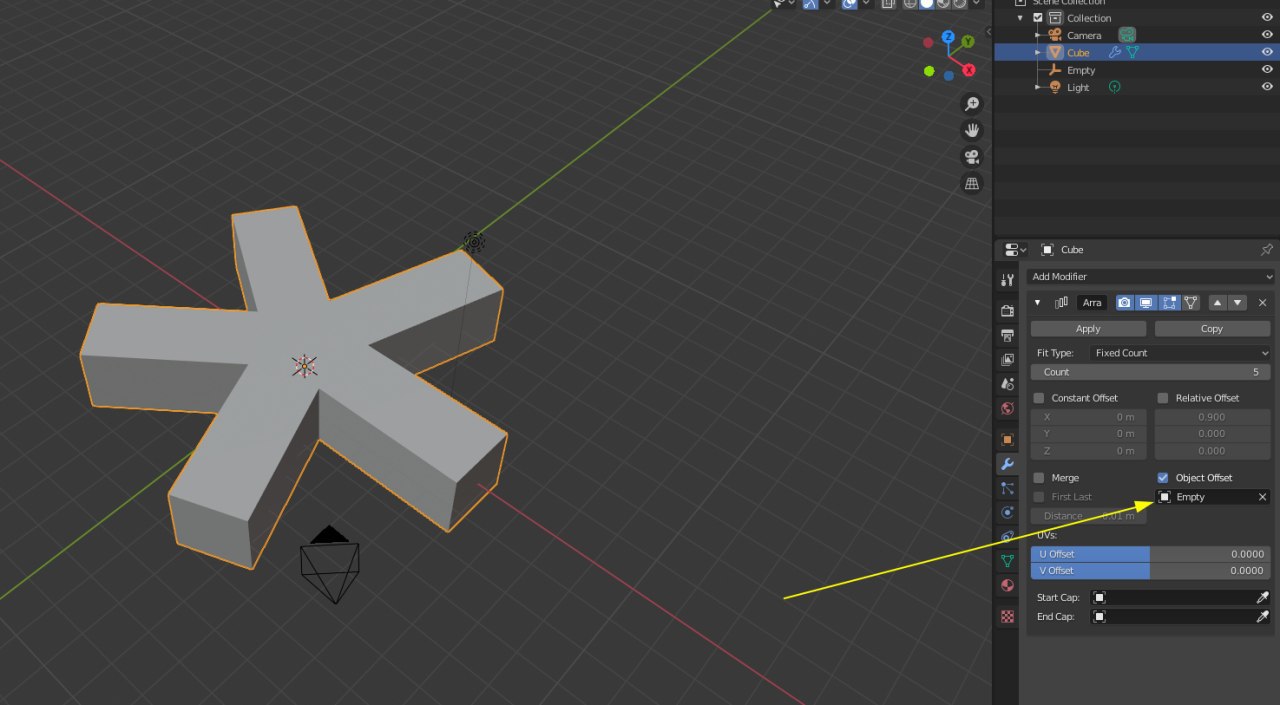The width and height of the screenshot is (1280, 705).
Task: Open the Output properties tab (printer icon)
Action: (1007, 335)
